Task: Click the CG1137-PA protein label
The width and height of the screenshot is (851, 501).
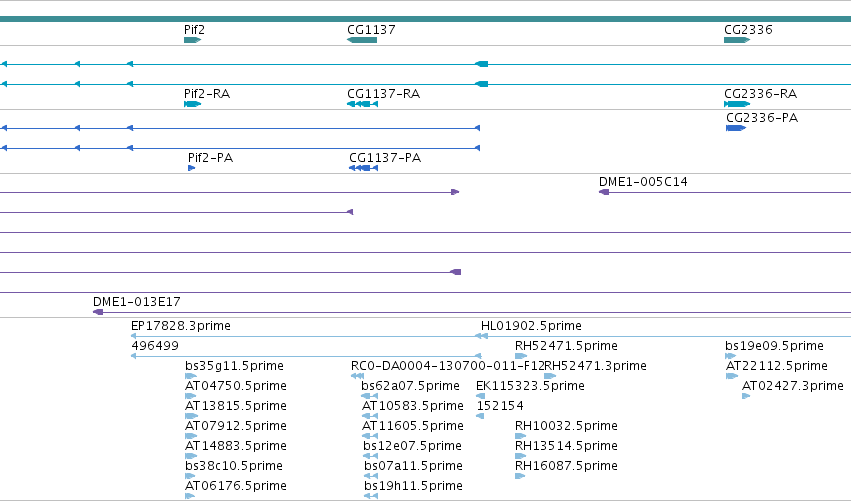Action: pos(385,158)
